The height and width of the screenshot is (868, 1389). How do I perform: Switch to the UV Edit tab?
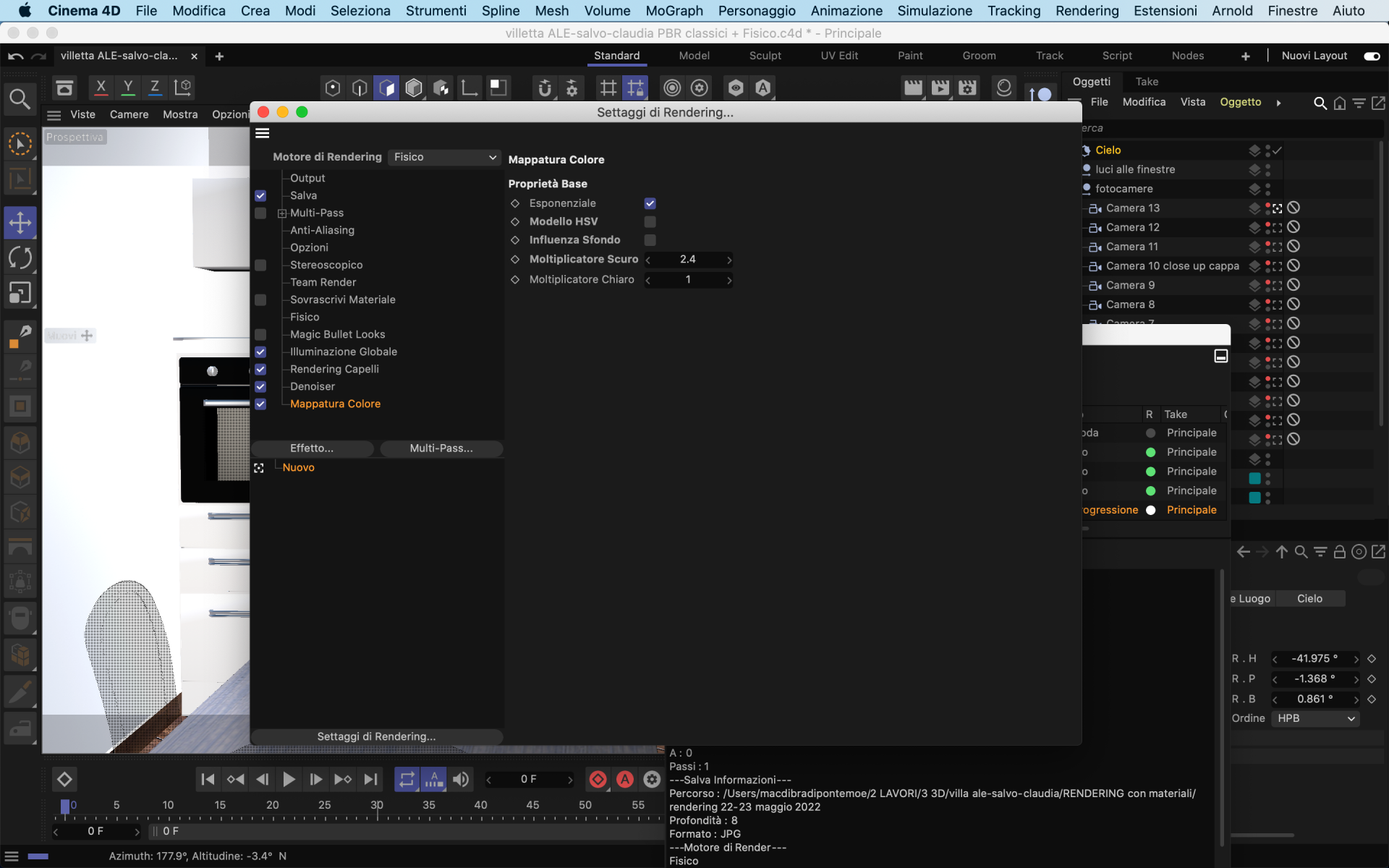(x=839, y=55)
